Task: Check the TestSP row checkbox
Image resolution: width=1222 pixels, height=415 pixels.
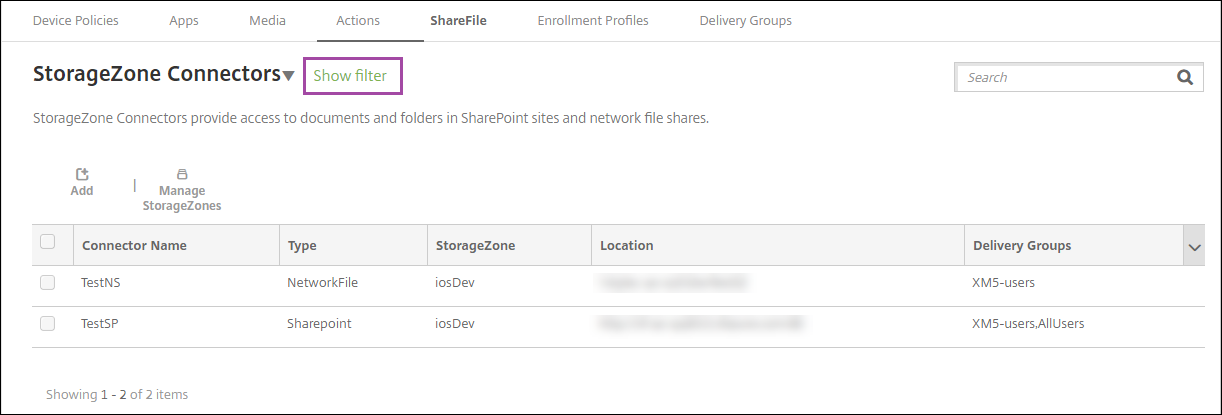Action: [x=48, y=323]
